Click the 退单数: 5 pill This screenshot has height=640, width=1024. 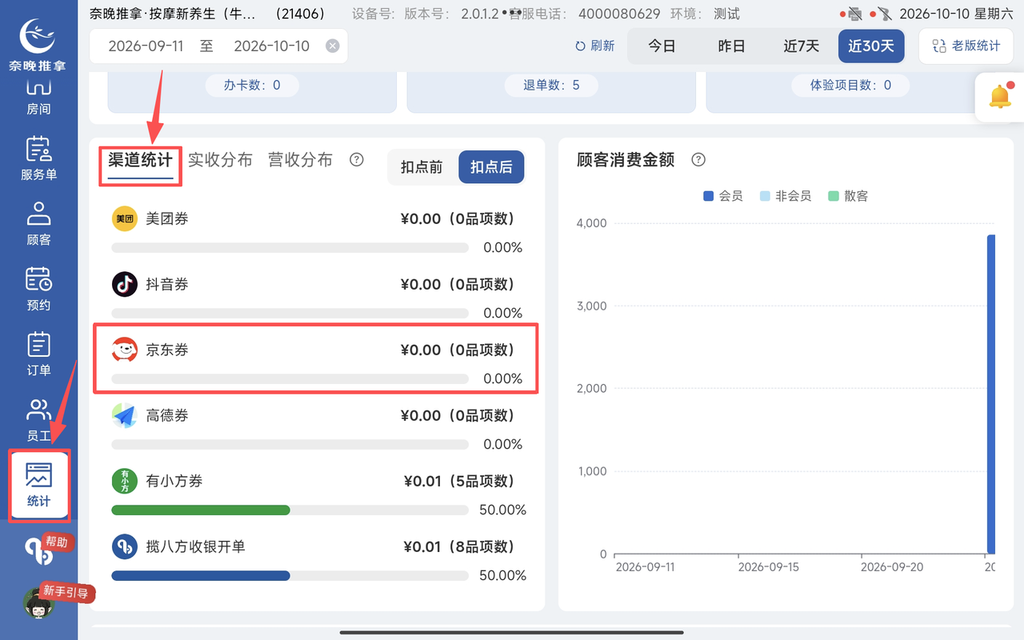551,85
